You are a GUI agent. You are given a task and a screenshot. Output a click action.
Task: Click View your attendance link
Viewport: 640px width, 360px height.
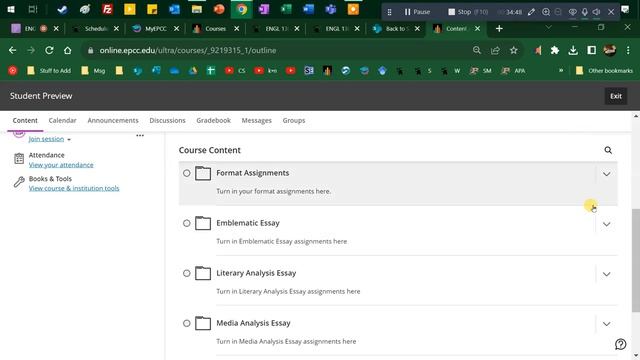point(61,165)
